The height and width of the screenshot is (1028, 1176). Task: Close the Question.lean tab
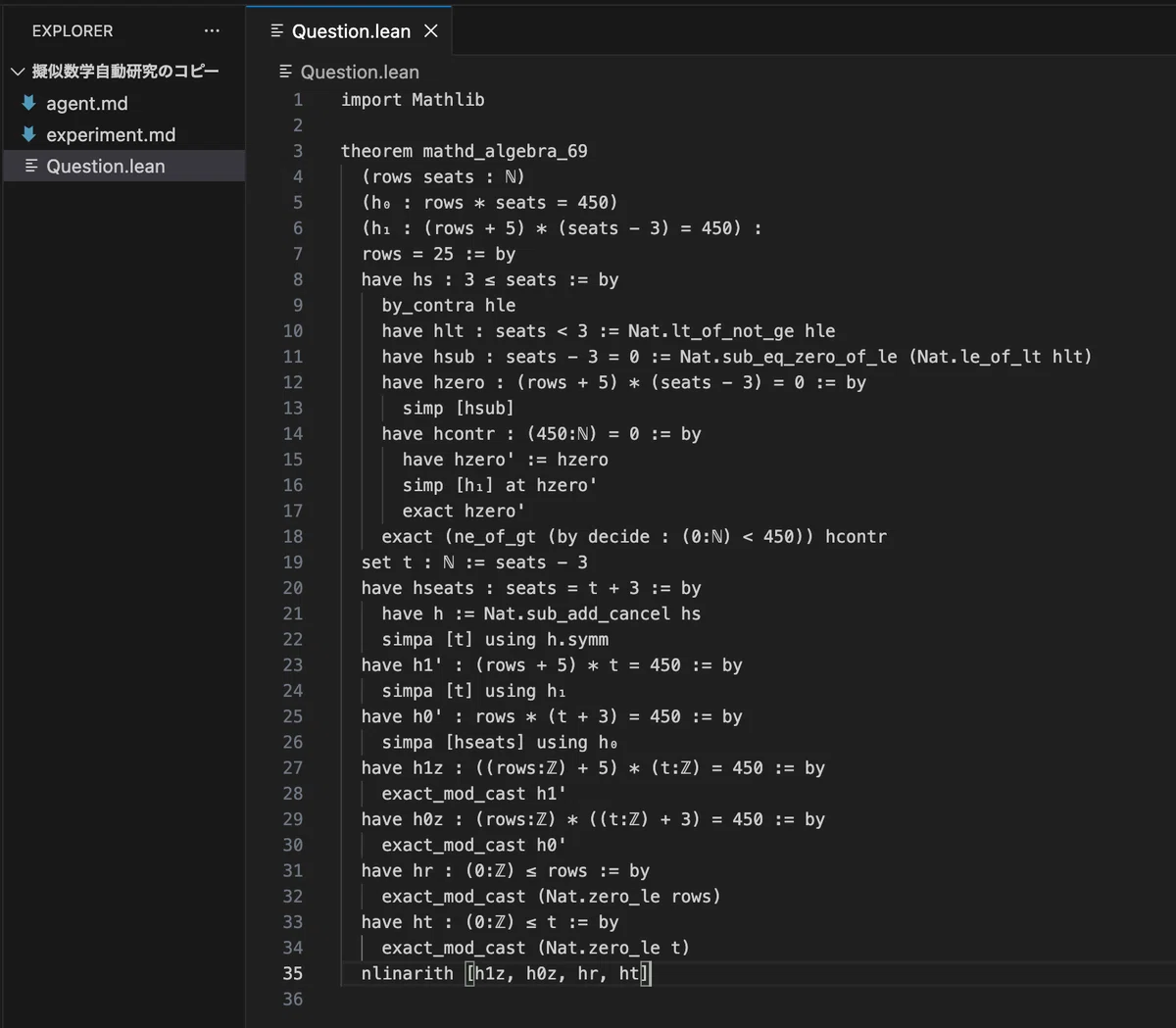(x=431, y=31)
